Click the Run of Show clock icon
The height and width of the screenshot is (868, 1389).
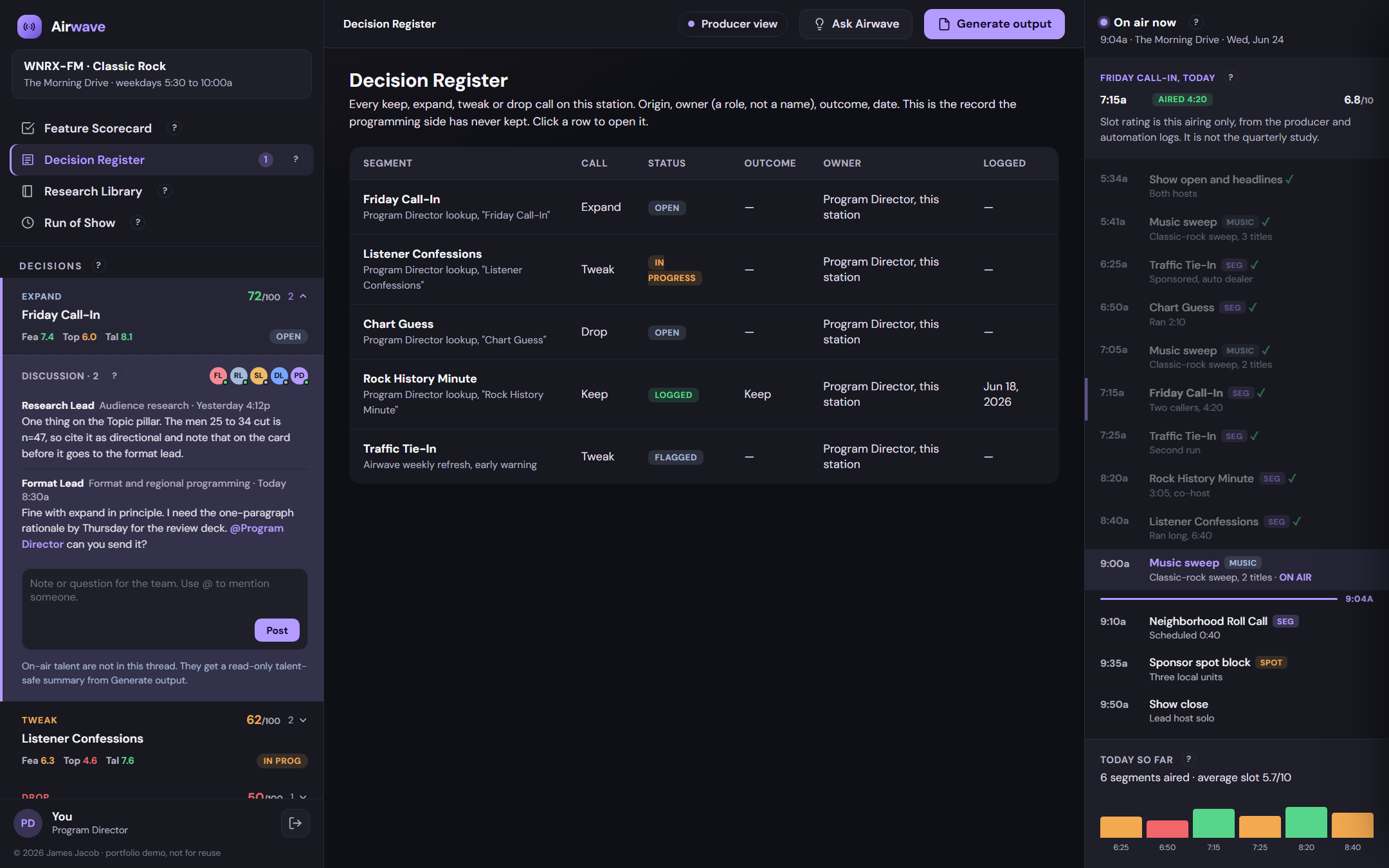point(28,222)
